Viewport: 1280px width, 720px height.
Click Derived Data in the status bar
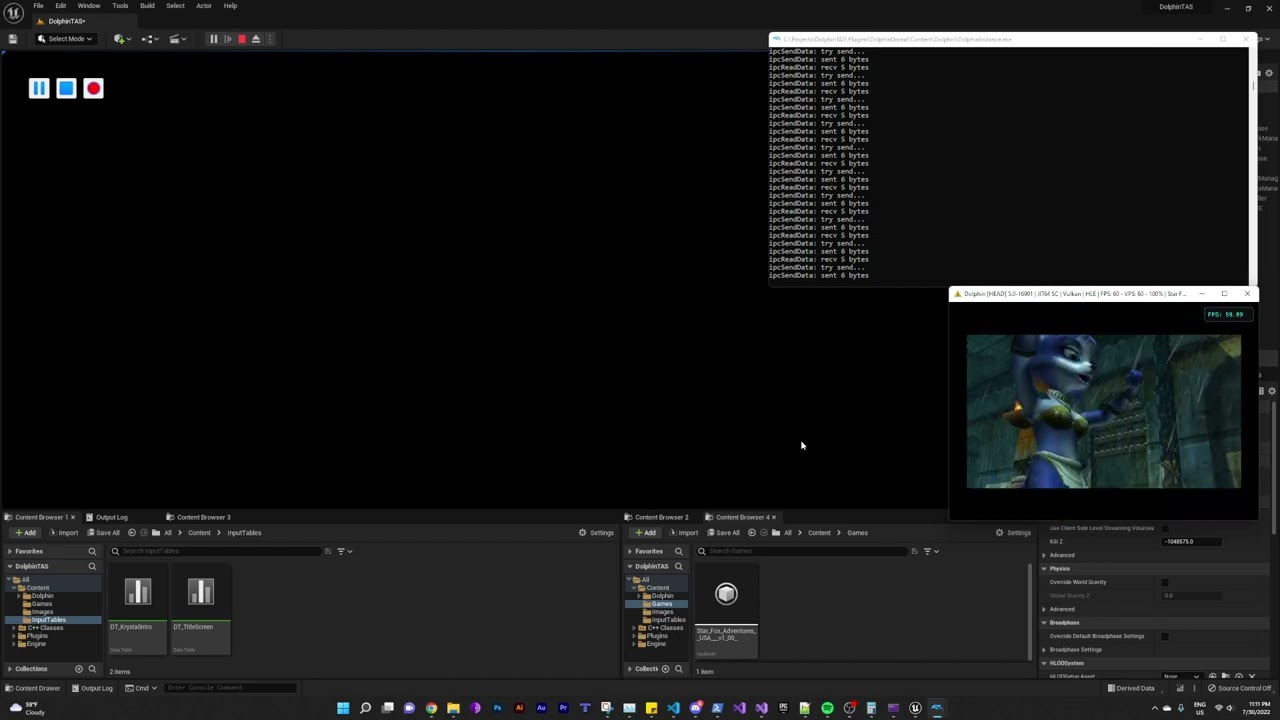click(1130, 688)
